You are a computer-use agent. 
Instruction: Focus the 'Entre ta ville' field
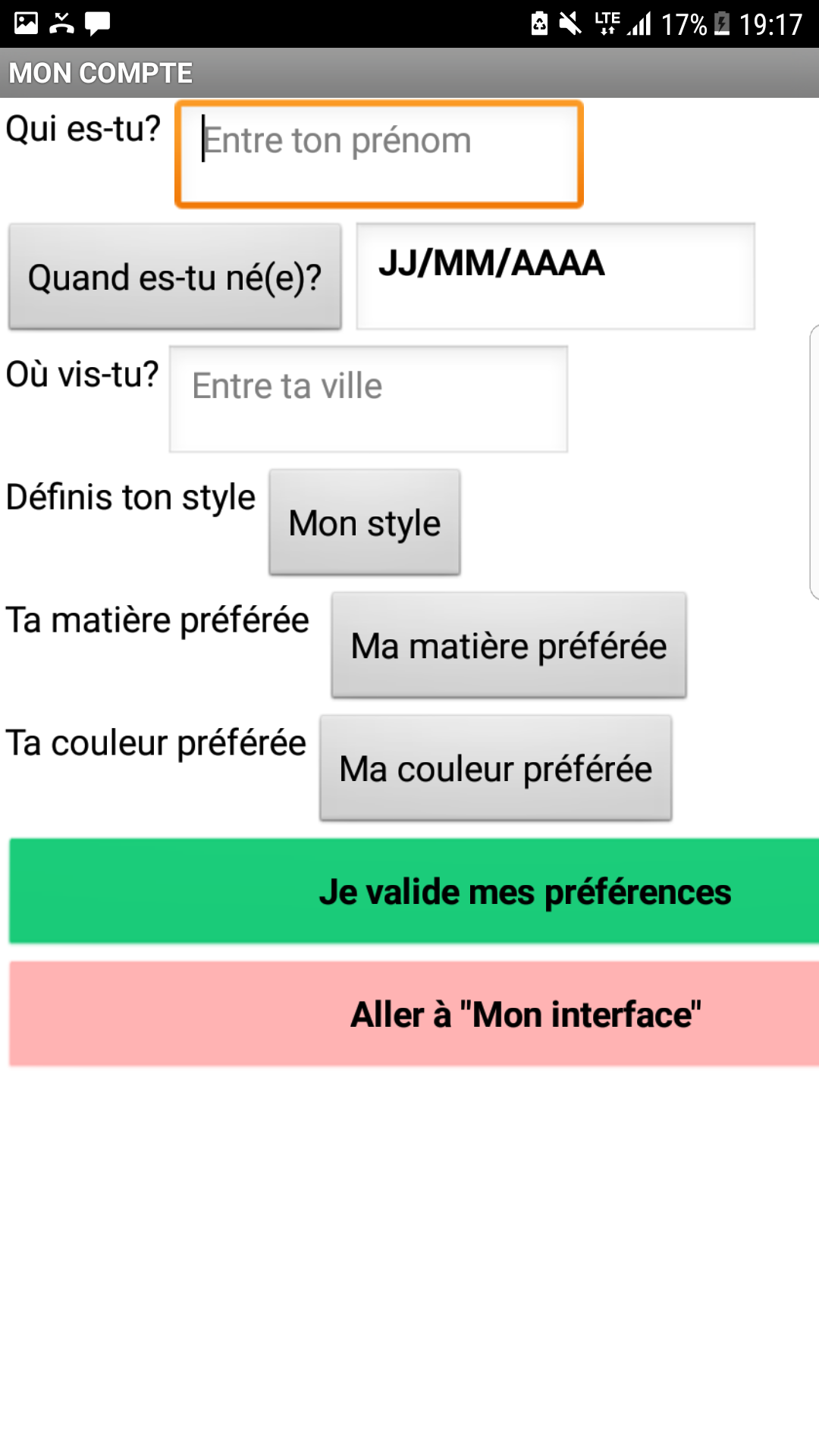pos(369,399)
